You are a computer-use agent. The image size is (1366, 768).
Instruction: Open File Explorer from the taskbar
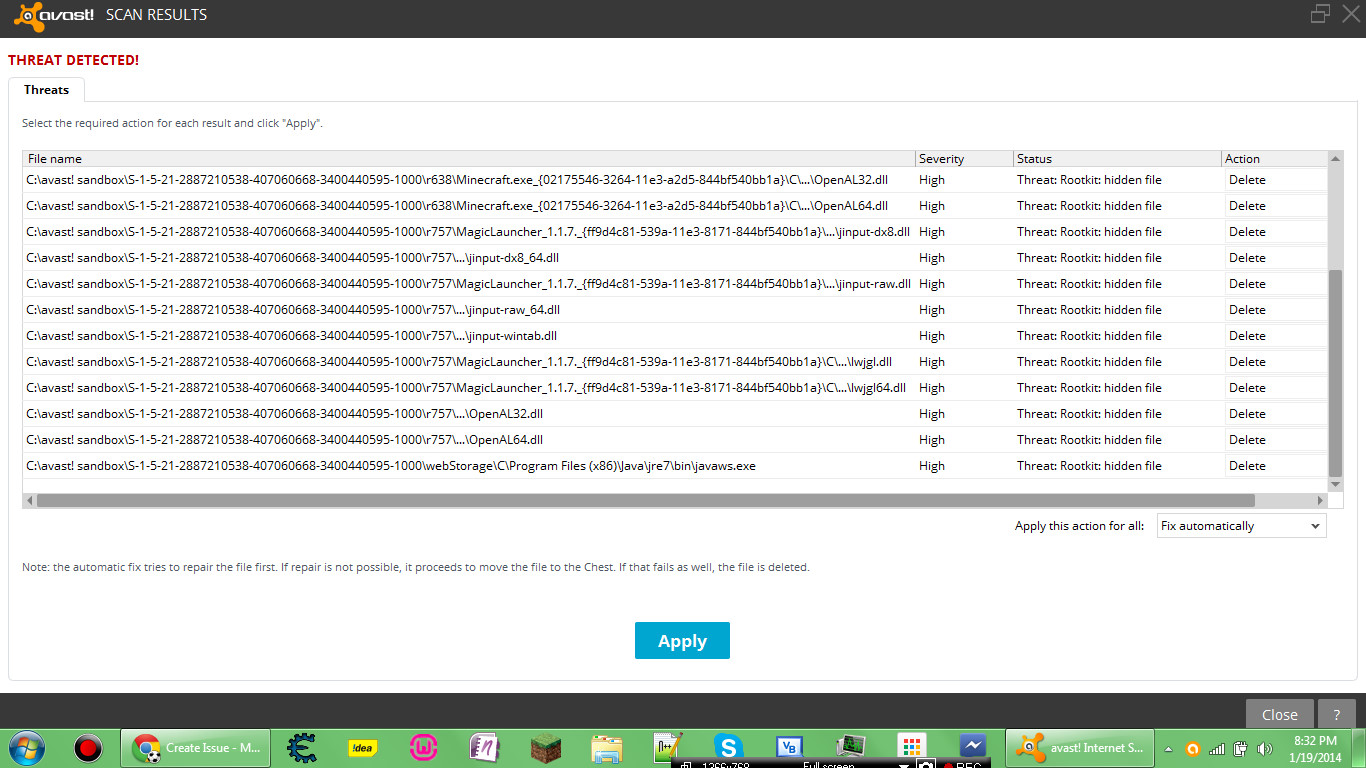(607, 747)
